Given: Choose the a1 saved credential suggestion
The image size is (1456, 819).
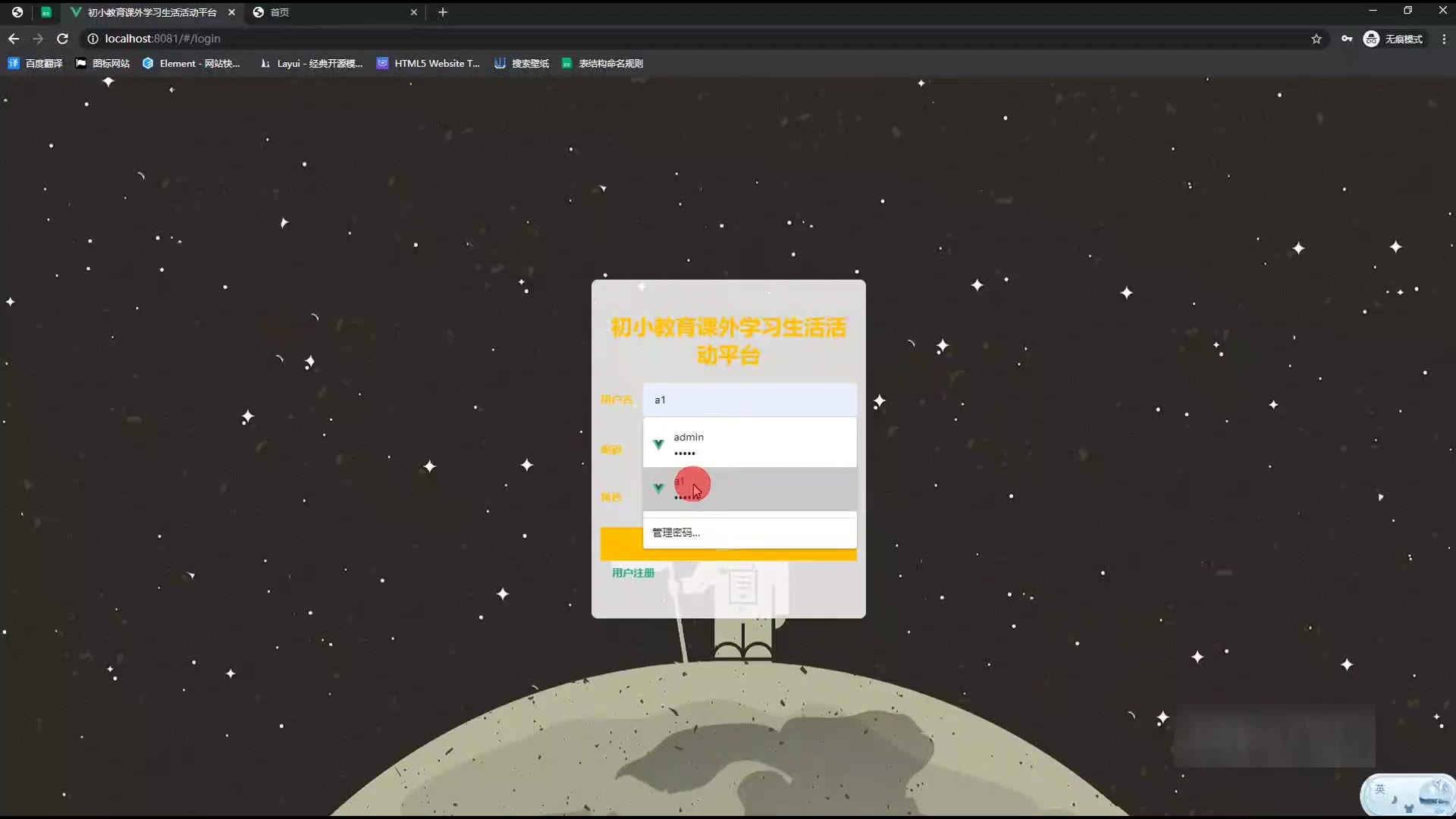Looking at the screenshot, I should pos(750,488).
